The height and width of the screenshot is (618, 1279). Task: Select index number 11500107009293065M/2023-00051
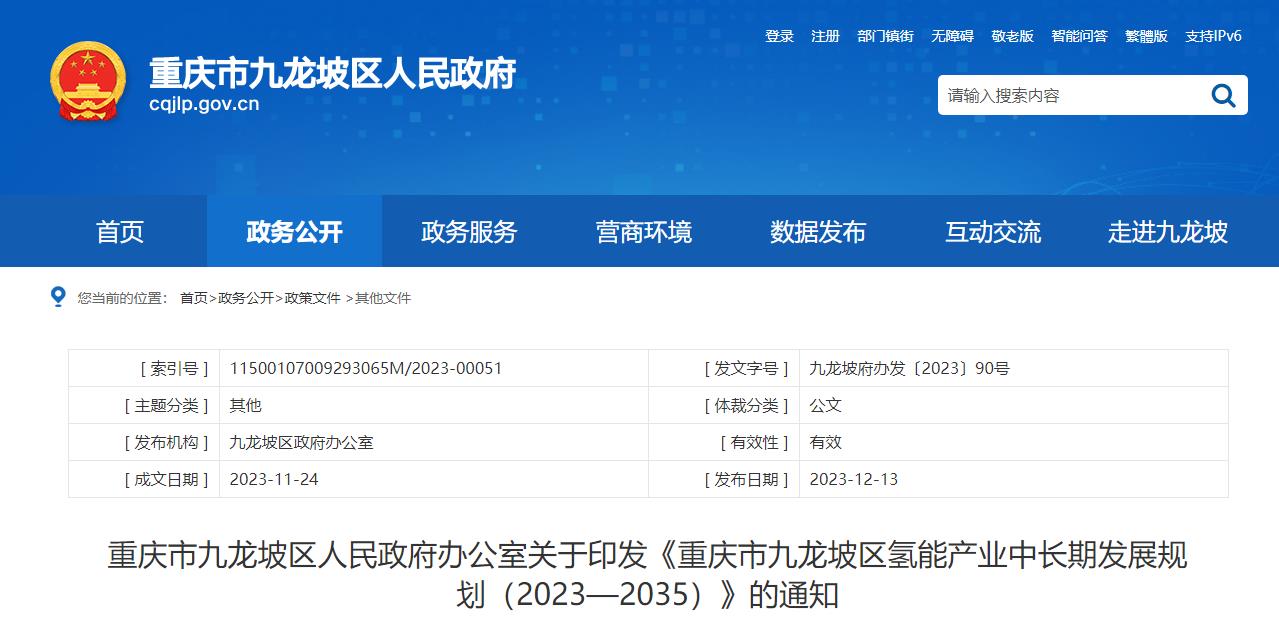click(x=366, y=368)
